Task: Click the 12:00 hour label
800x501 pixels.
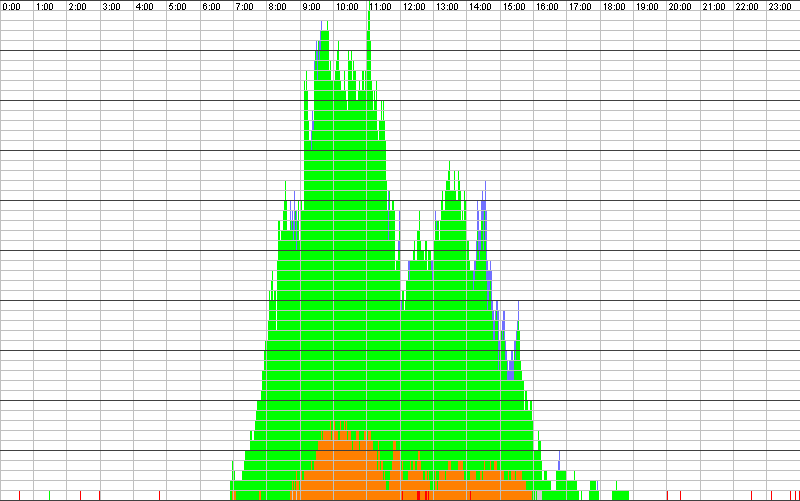Action: coord(414,7)
